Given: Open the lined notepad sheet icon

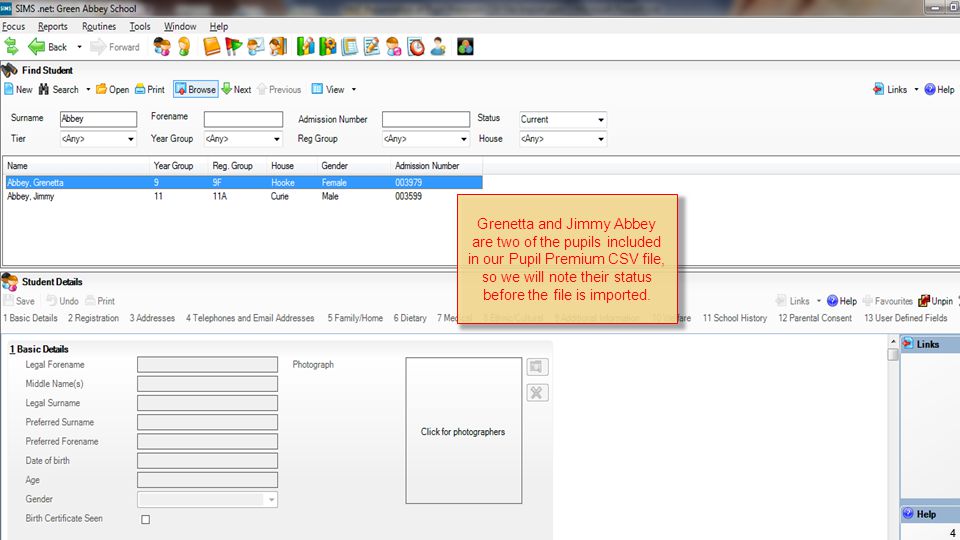Looking at the screenshot, I should click(x=350, y=47).
